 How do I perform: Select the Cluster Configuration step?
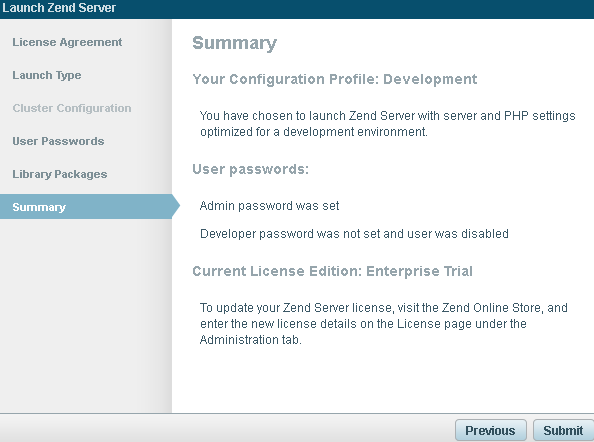coord(72,108)
